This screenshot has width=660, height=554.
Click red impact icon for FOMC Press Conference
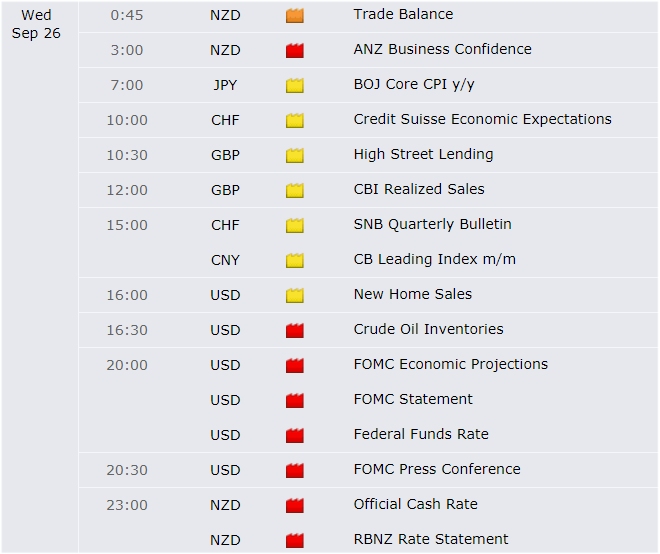coord(294,470)
